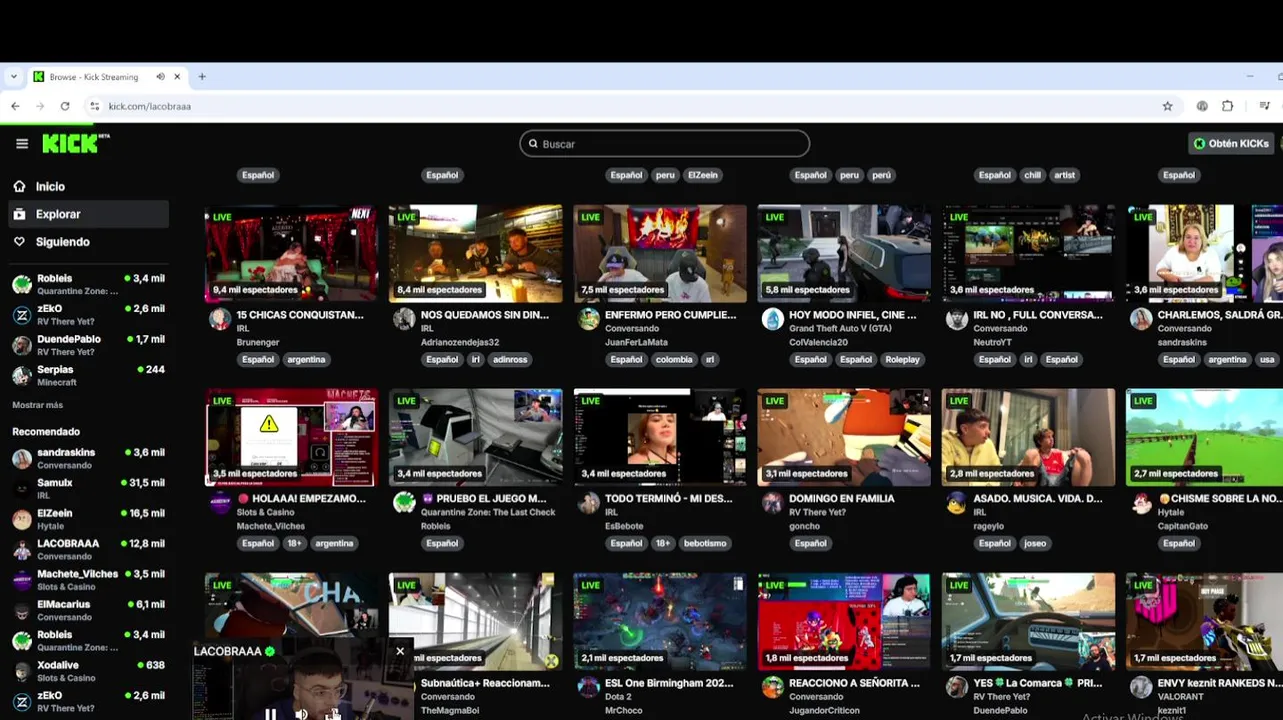
Task: Open recommended channel Samulx
Action: coord(88,488)
